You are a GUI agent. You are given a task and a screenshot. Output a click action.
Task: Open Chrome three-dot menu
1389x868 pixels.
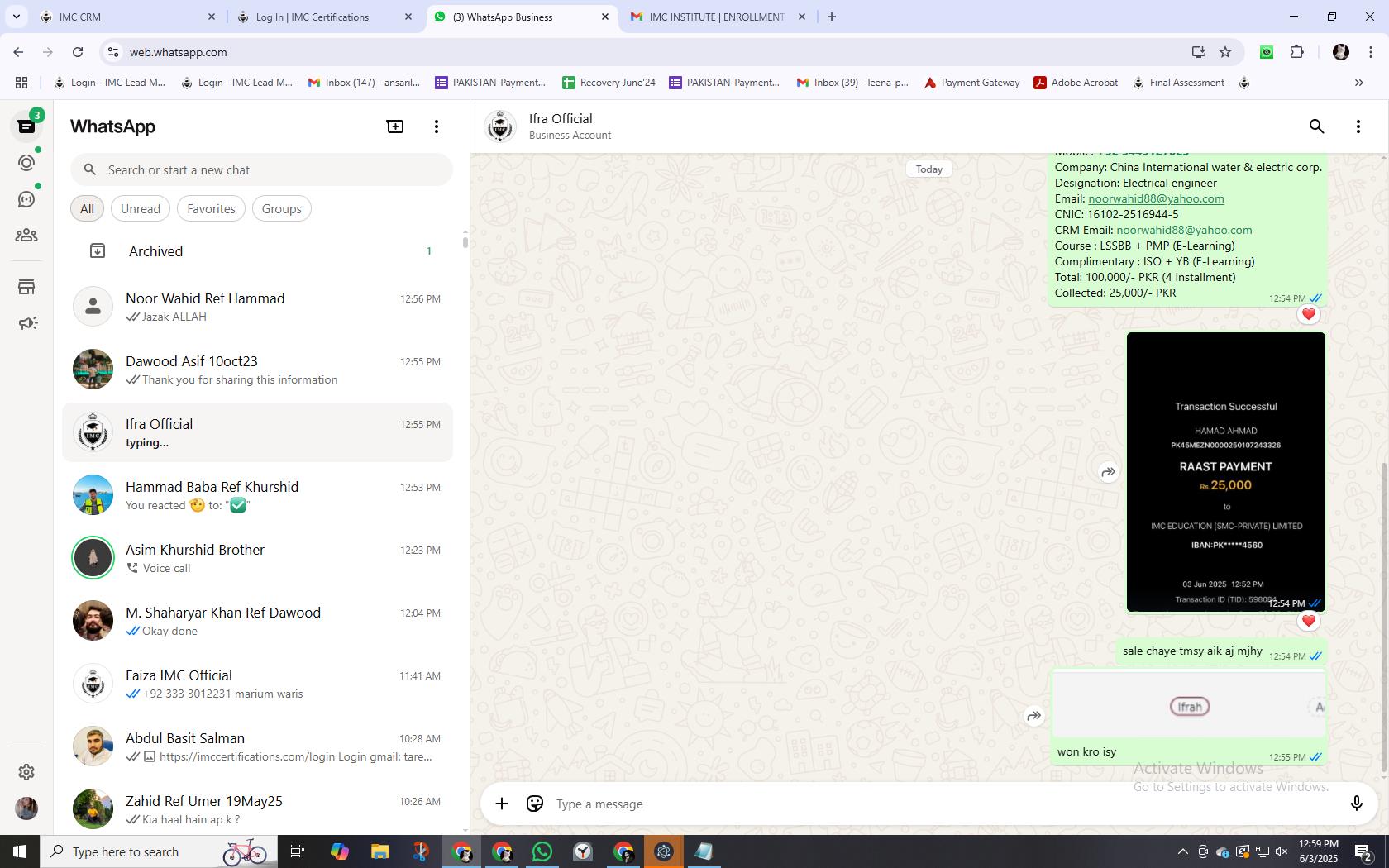pos(1370,52)
